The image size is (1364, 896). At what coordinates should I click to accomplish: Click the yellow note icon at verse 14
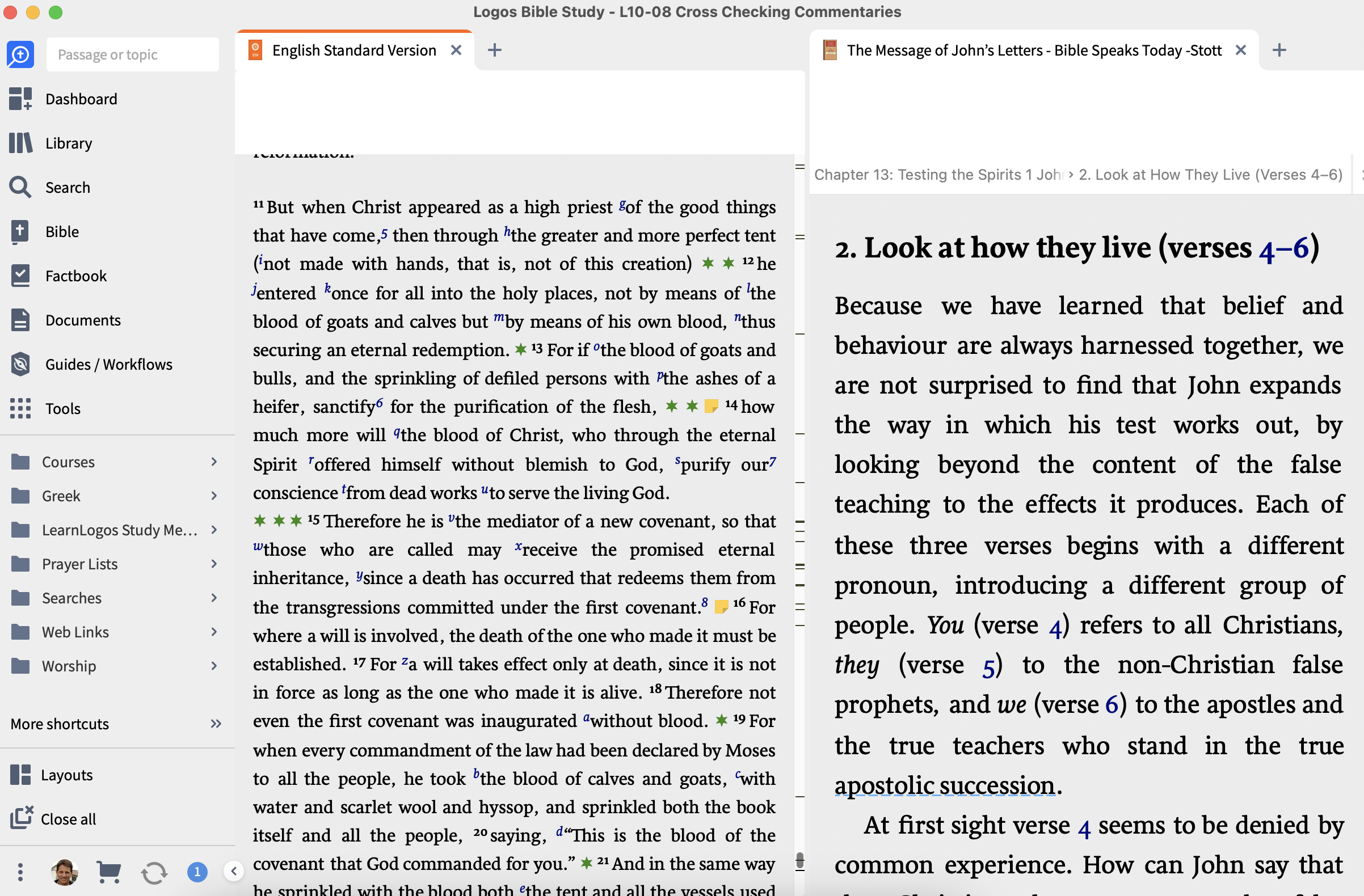click(711, 406)
